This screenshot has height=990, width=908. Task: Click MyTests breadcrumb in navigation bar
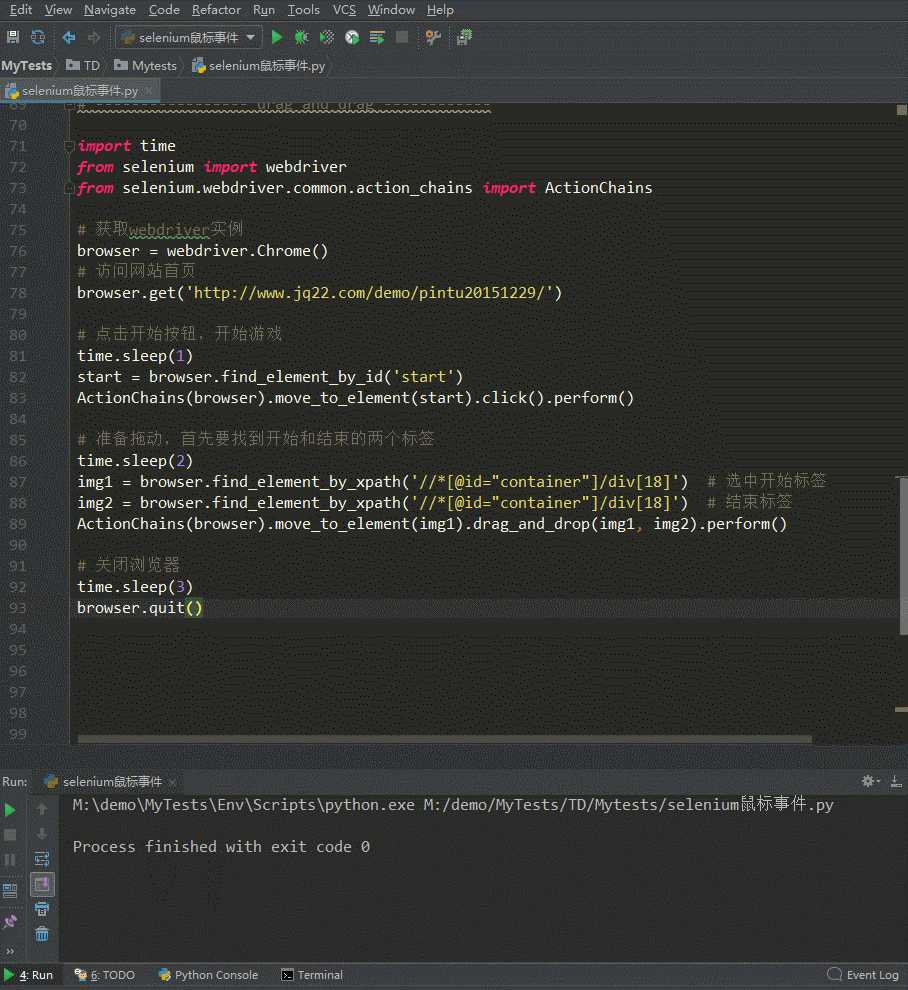click(27, 66)
